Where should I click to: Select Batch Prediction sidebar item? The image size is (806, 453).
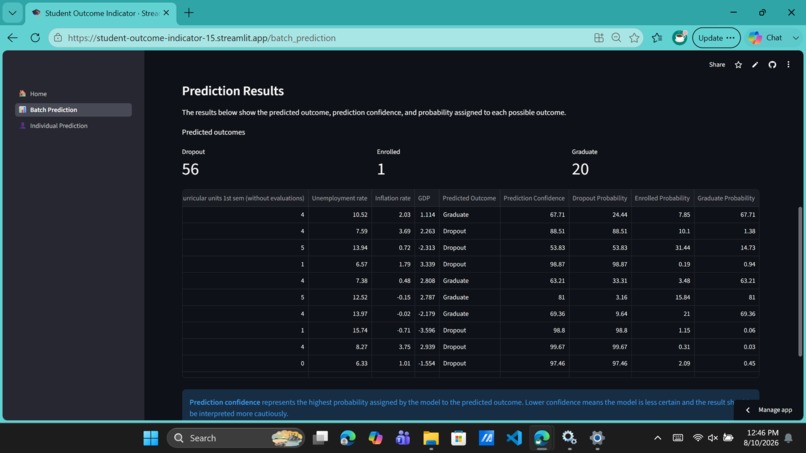click(x=73, y=110)
